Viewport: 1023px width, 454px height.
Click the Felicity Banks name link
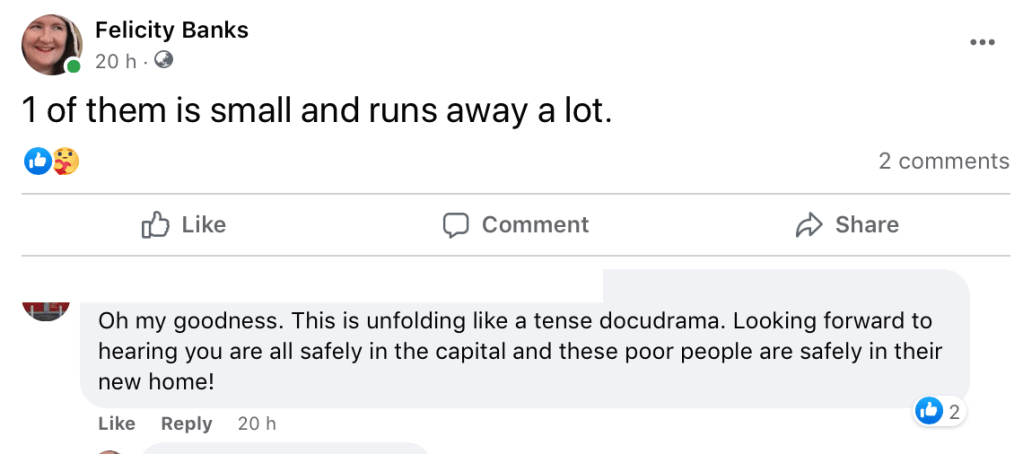pyautogui.click(x=171, y=30)
